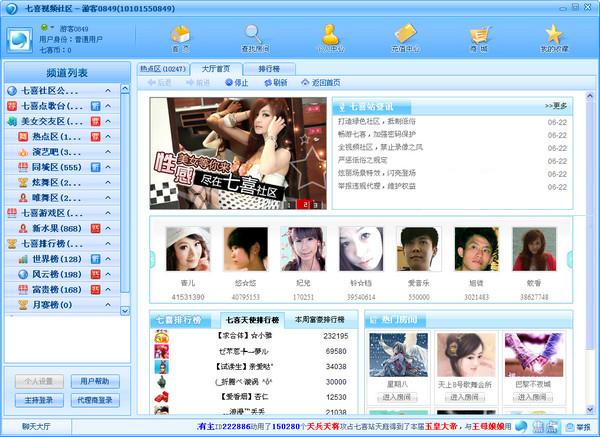Screen dimensions: 600x437
Task: Click the 个人设置 button
Action: point(39,381)
